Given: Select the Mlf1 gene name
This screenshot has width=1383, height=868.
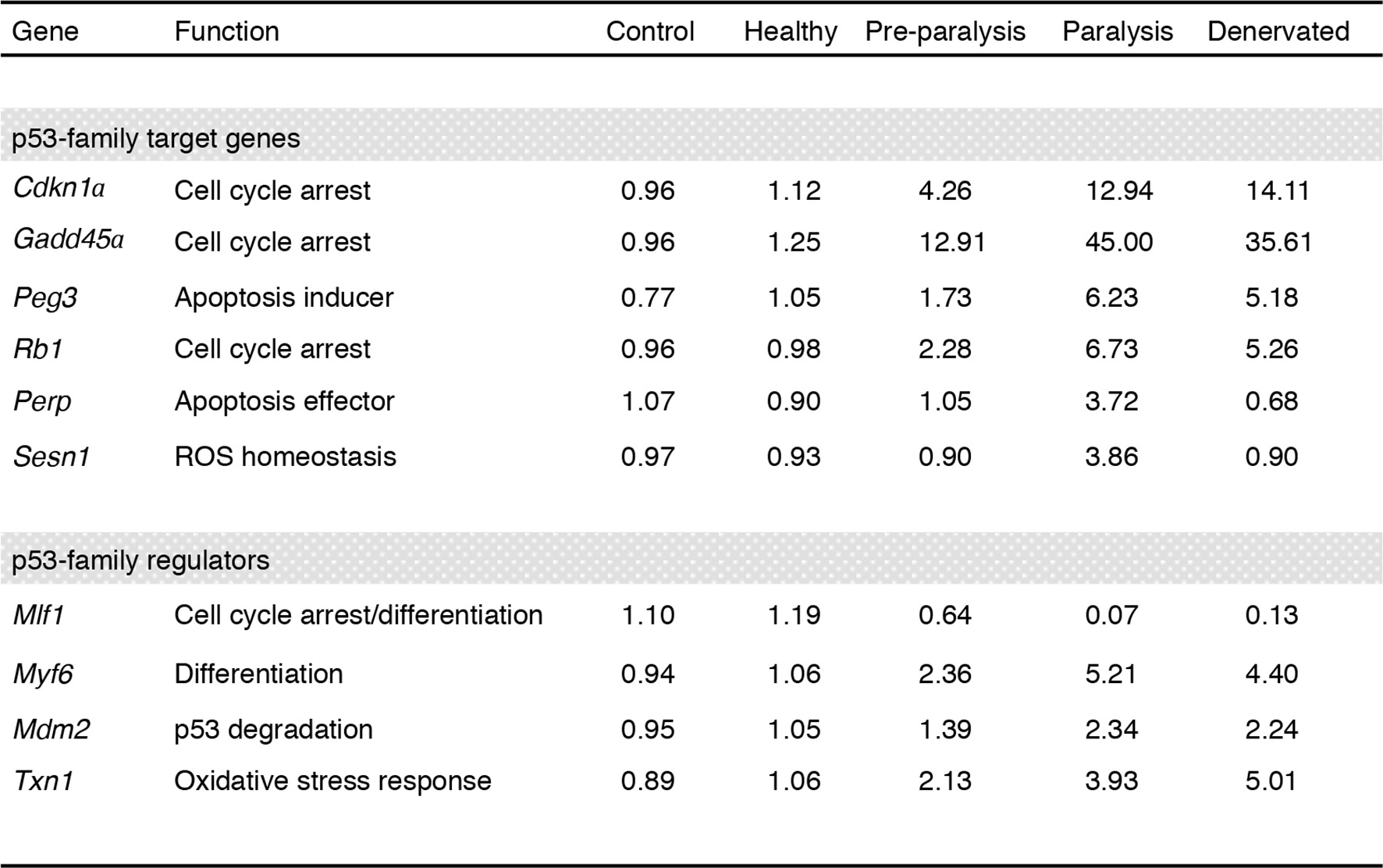Looking at the screenshot, I should (x=39, y=615).
